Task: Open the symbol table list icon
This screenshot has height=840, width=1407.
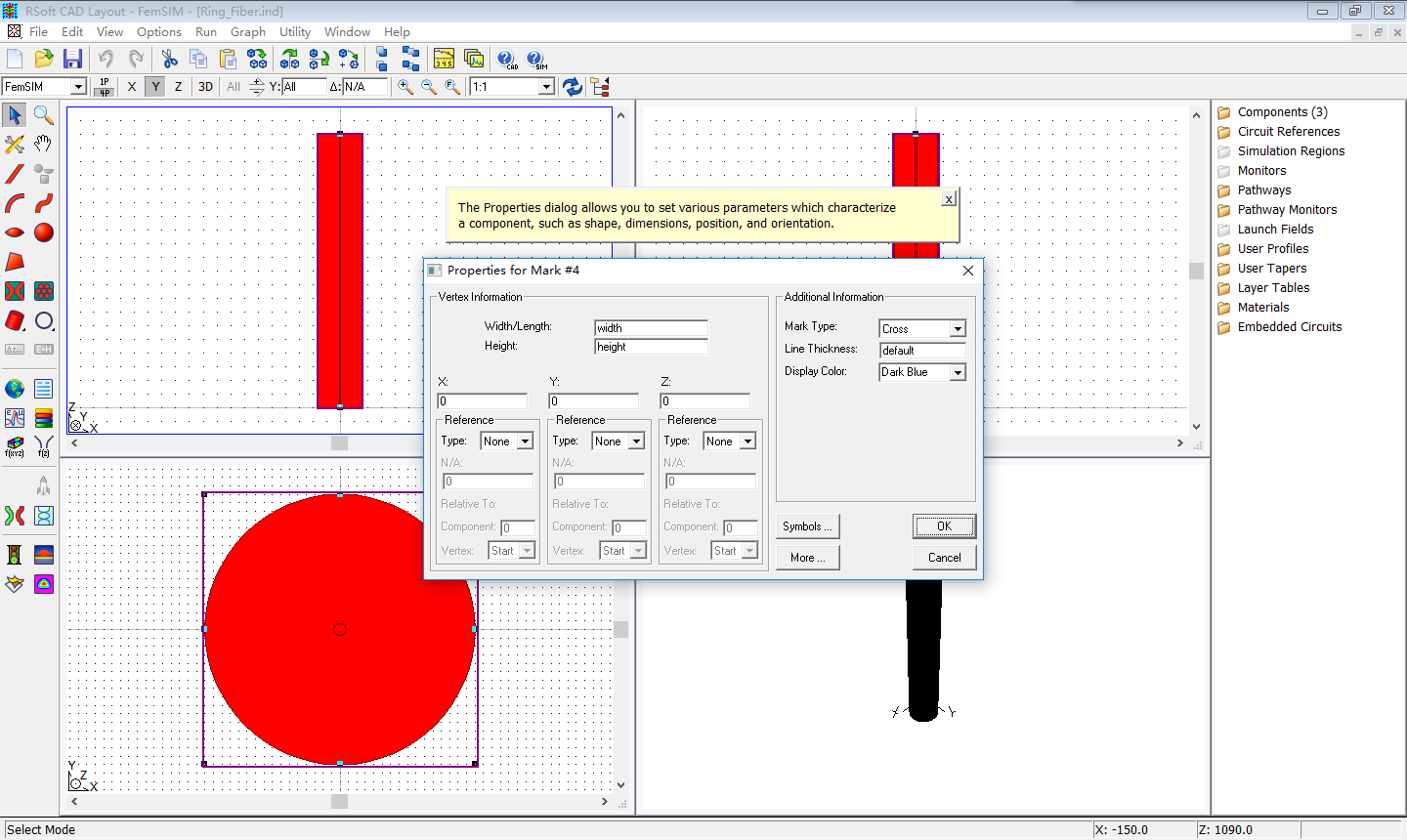Action: tap(43, 389)
